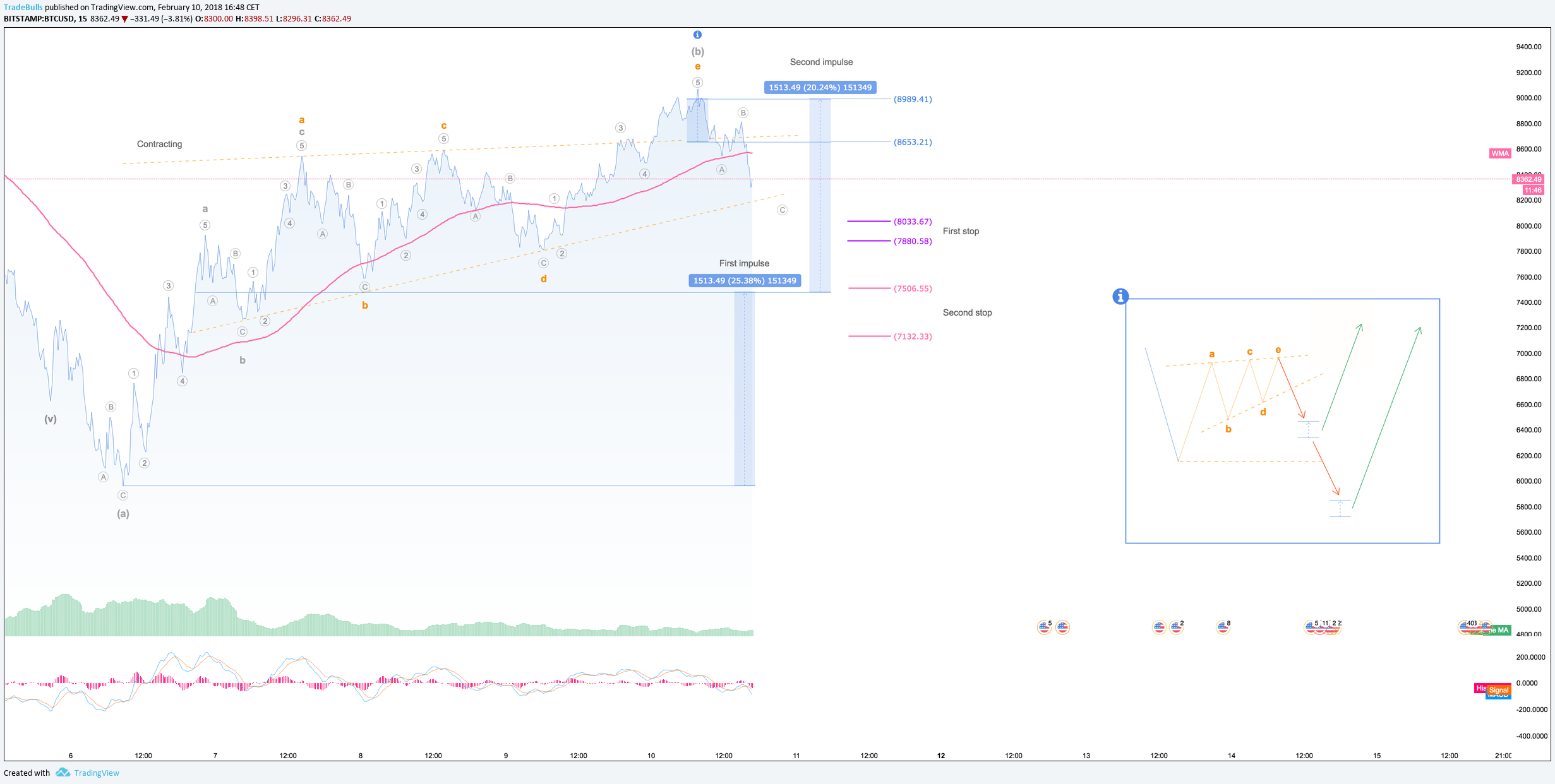Open the info icon on the inset diagram corner

[x=1120, y=296]
